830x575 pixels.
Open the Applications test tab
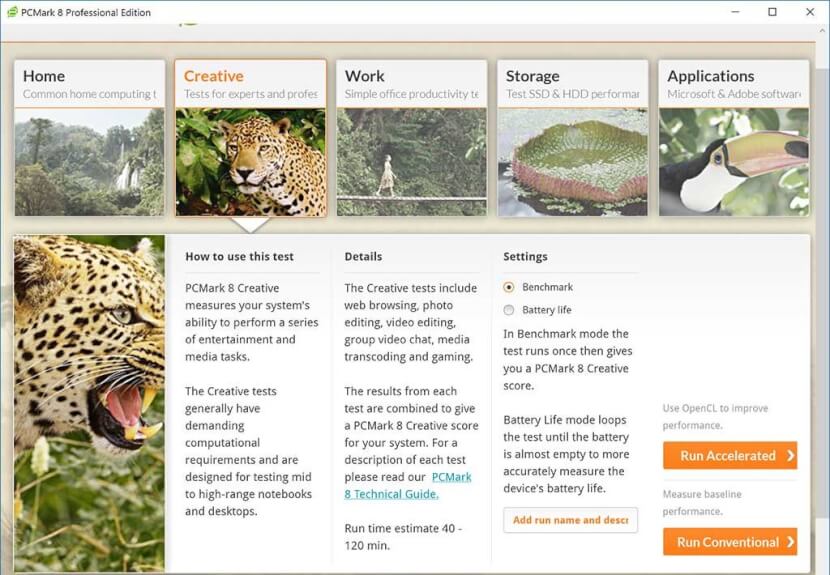(x=734, y=84)
